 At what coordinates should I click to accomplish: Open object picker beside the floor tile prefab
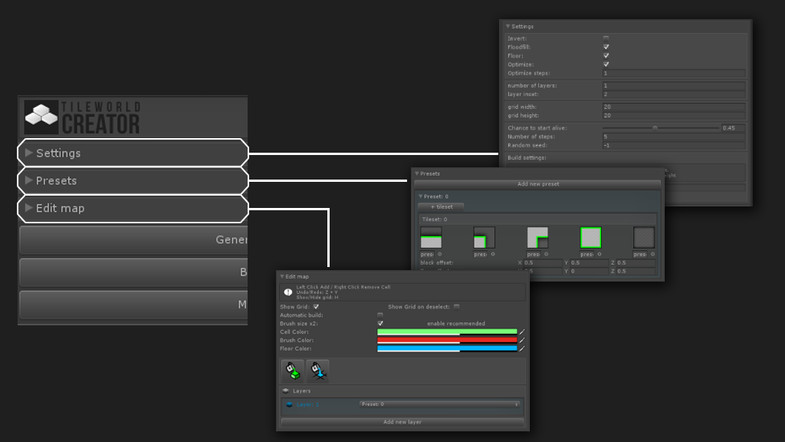tap(652, 254)
